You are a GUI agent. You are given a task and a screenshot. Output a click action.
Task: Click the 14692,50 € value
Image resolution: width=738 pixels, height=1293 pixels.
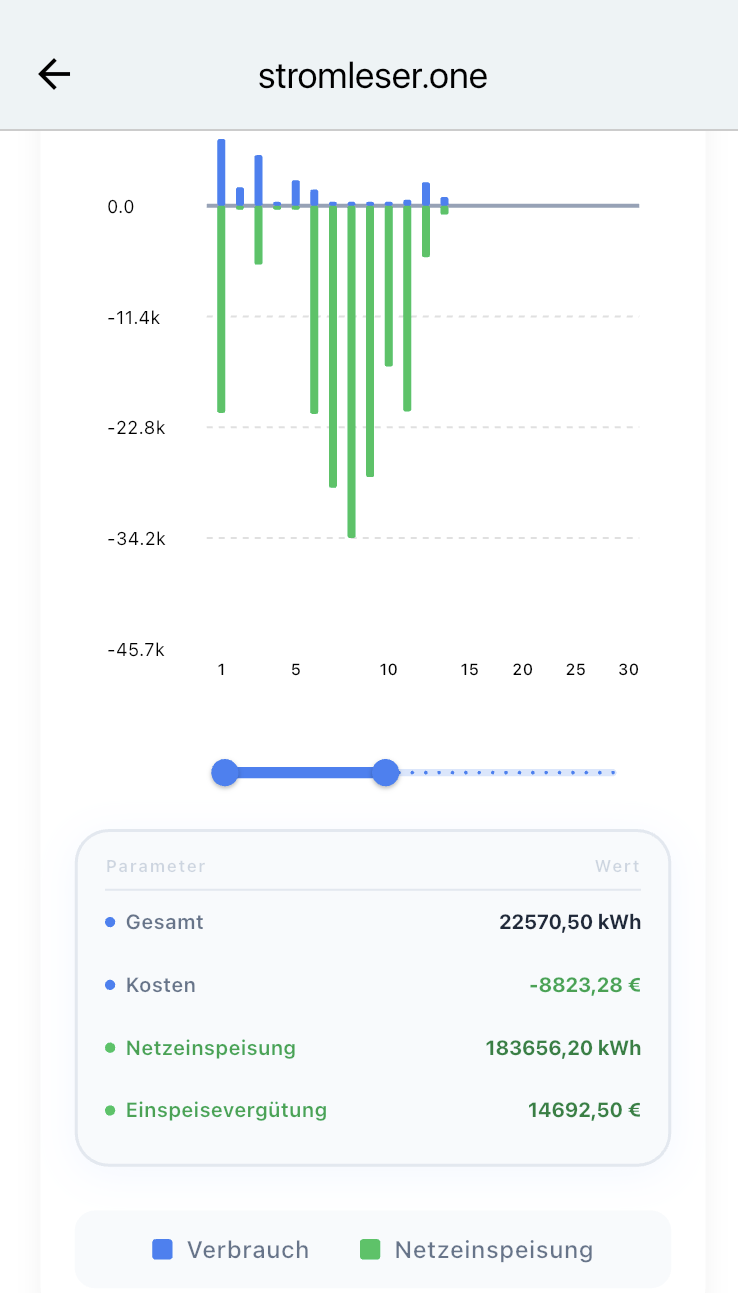584,1110
